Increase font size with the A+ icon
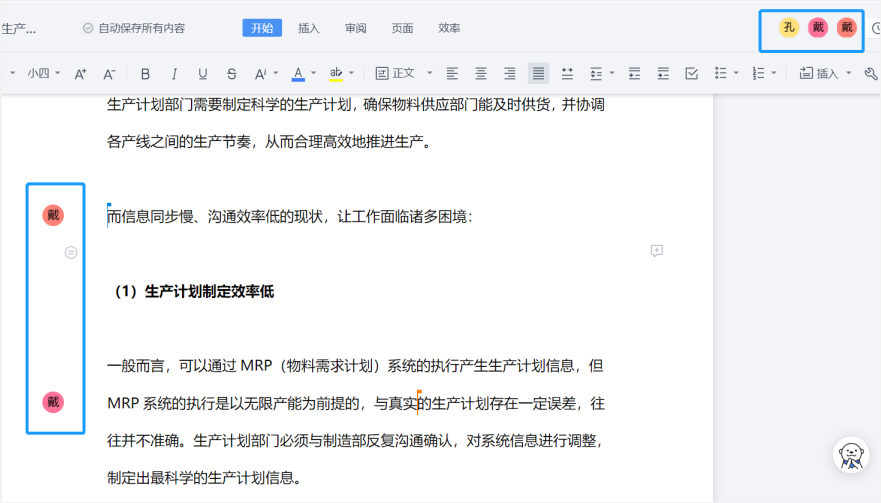This screenshot has height=503, width=881. [x=80, y=74]
